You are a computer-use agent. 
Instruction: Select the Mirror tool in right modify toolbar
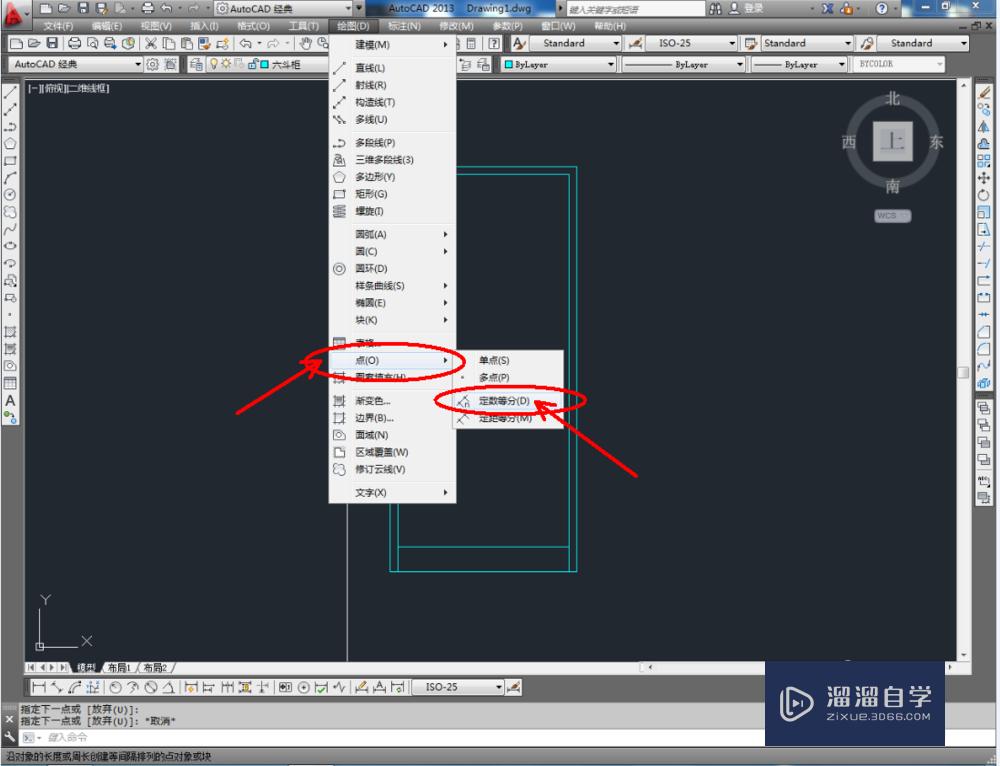tap(984, 127)
